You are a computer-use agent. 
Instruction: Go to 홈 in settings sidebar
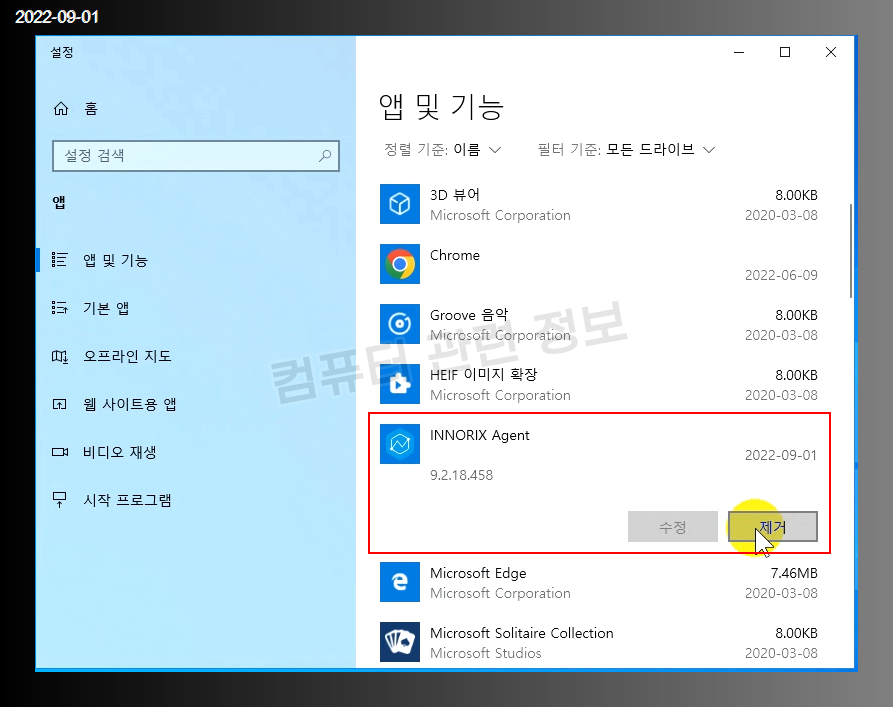tap(91, 108)
